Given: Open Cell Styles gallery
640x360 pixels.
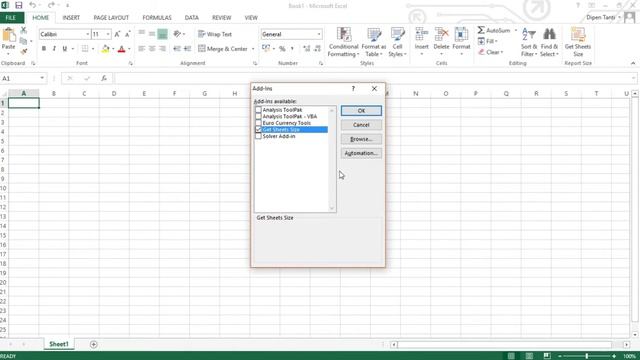Looking at the screenshot, I should pyautogui.click(x=397, y=42).
